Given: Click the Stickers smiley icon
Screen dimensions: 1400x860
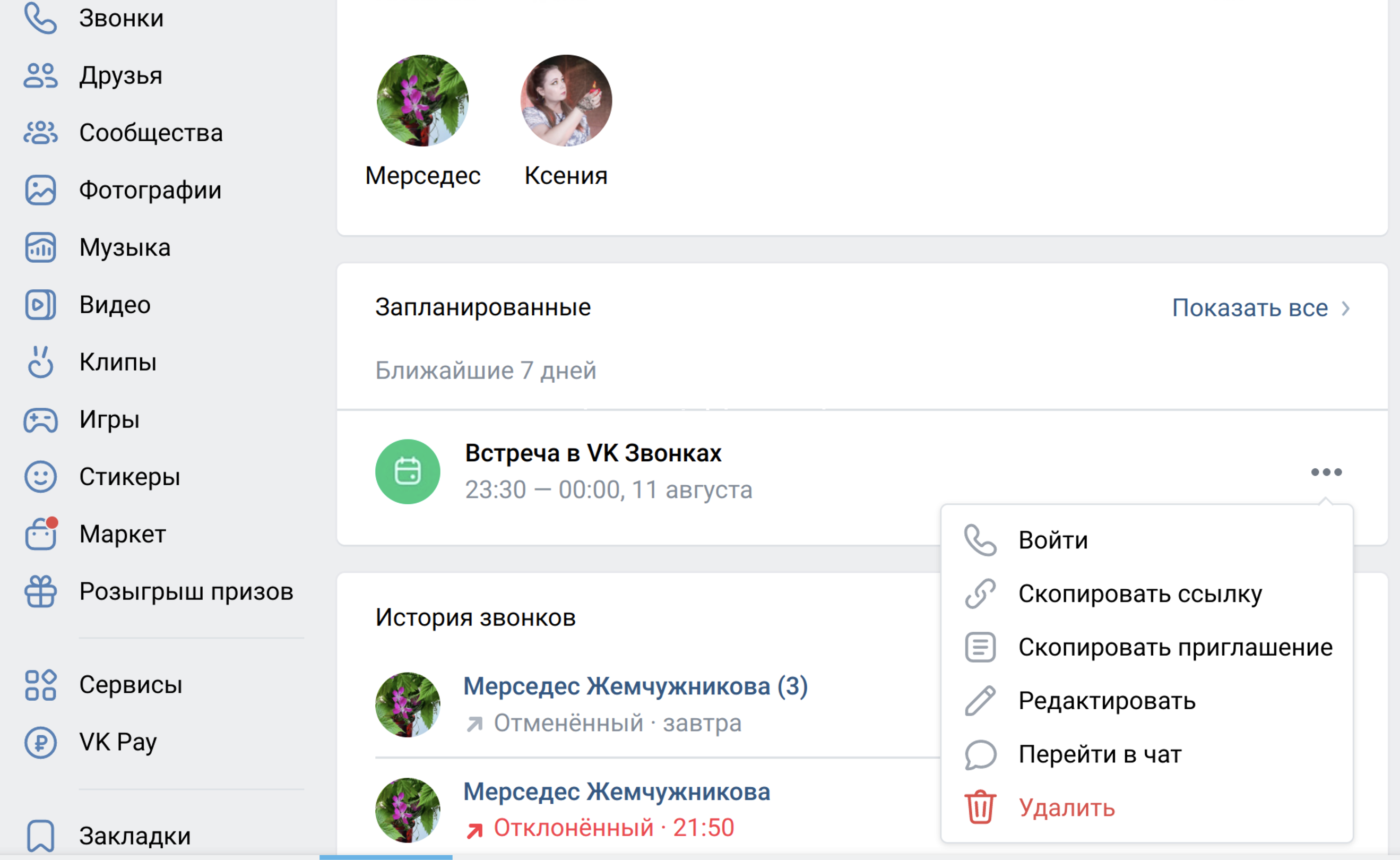Looking at the screenshot, I should pyautogui.click(x=40, y=477).
